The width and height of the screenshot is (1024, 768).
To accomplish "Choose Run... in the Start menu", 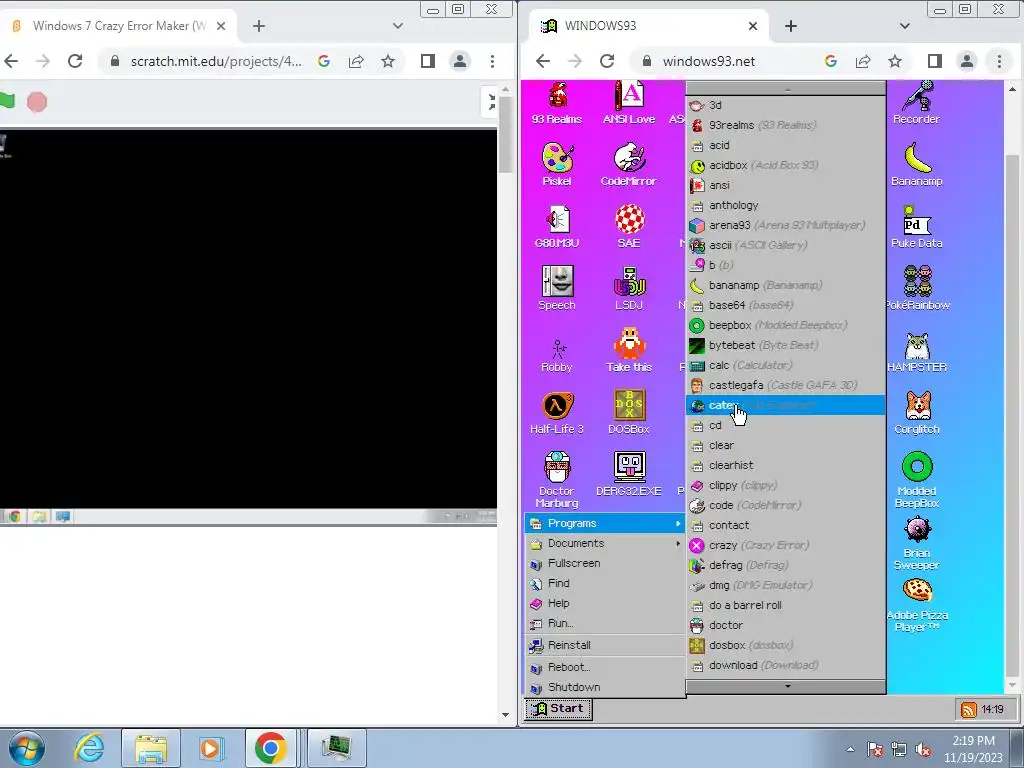I will [605, 623].
